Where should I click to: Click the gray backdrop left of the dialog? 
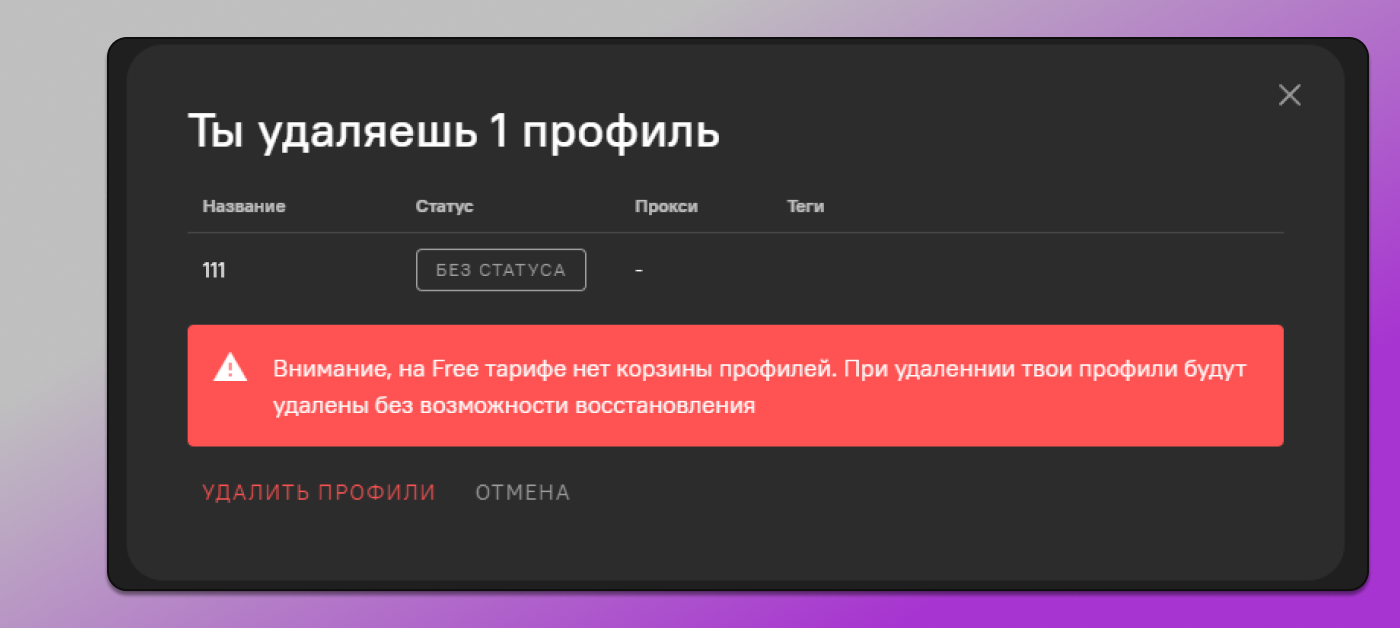50,300
